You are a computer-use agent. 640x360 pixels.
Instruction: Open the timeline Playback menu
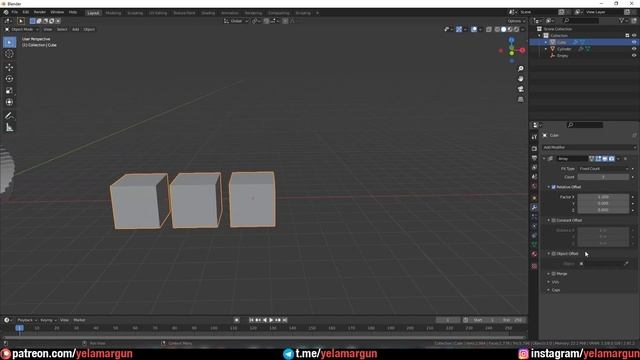tap(27, 320)
